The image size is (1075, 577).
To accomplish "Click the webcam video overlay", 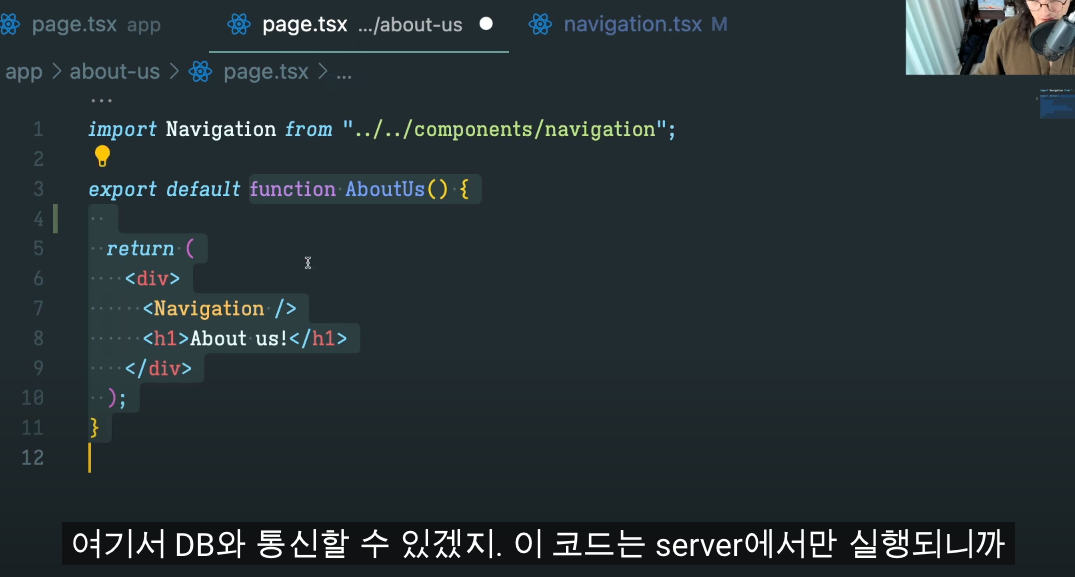I will [990, 37].
